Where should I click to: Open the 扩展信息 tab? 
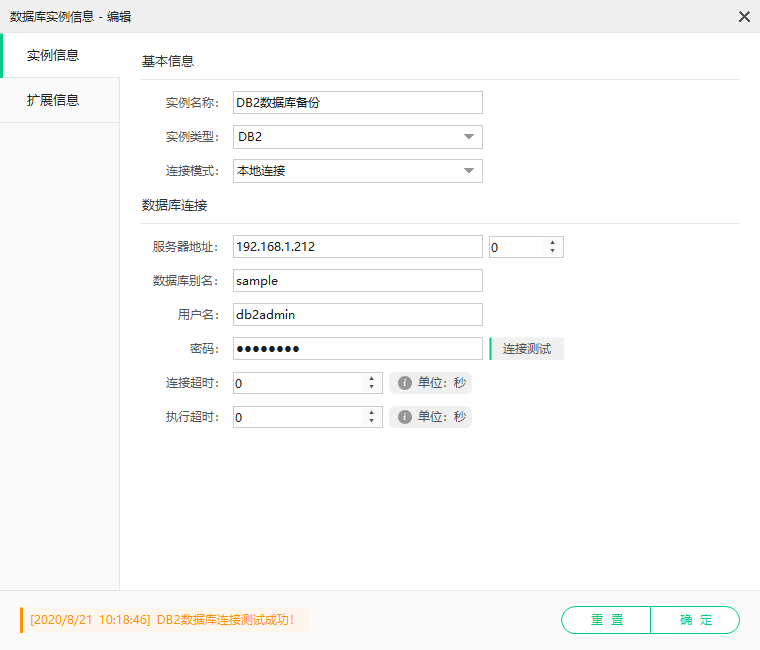click(x=60, y=100)
